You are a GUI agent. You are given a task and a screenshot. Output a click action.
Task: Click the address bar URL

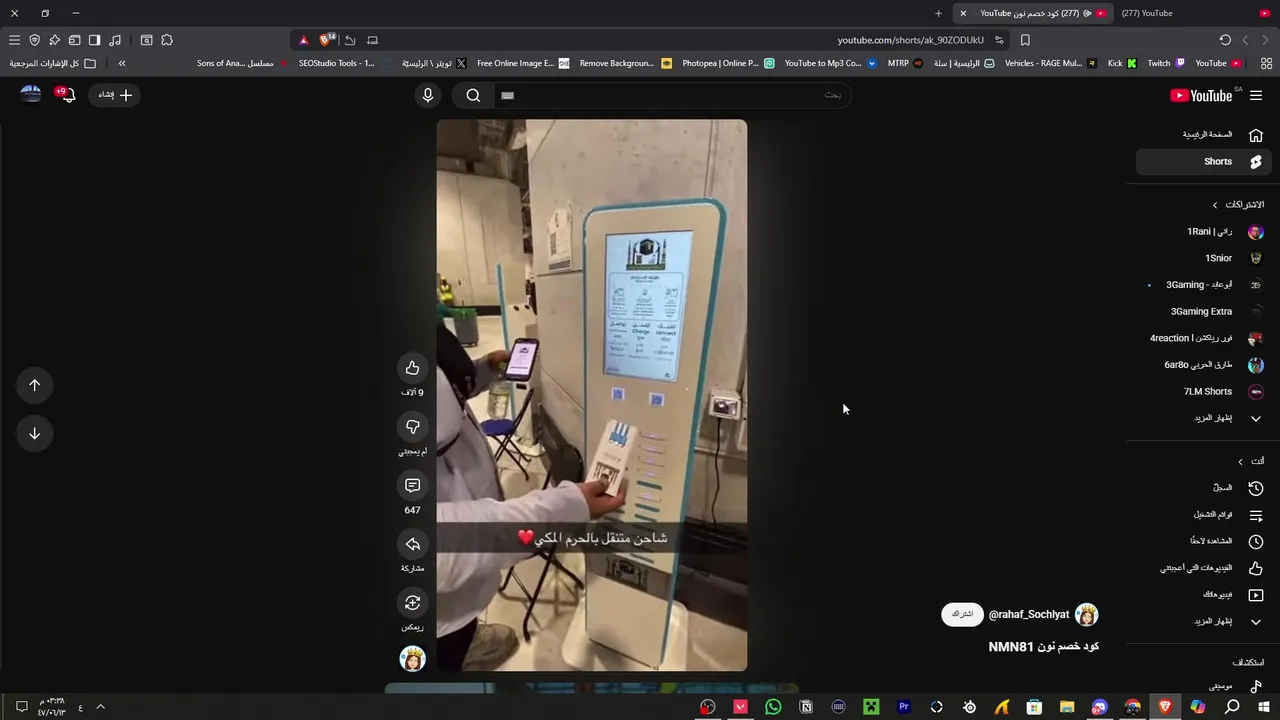click(910, 40)
